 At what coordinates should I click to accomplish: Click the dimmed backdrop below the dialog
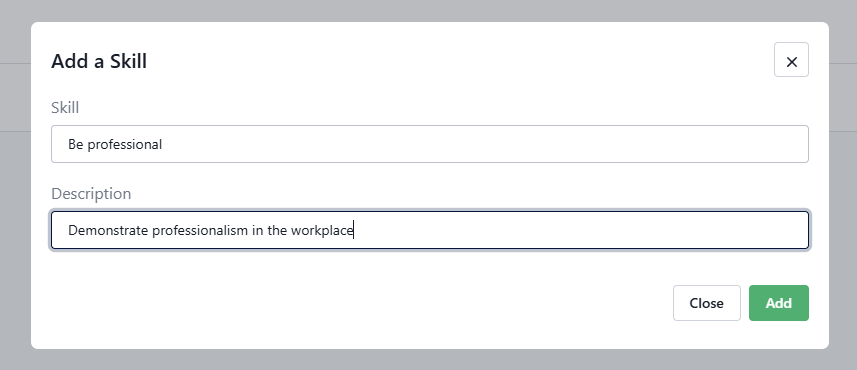[428, 360]
